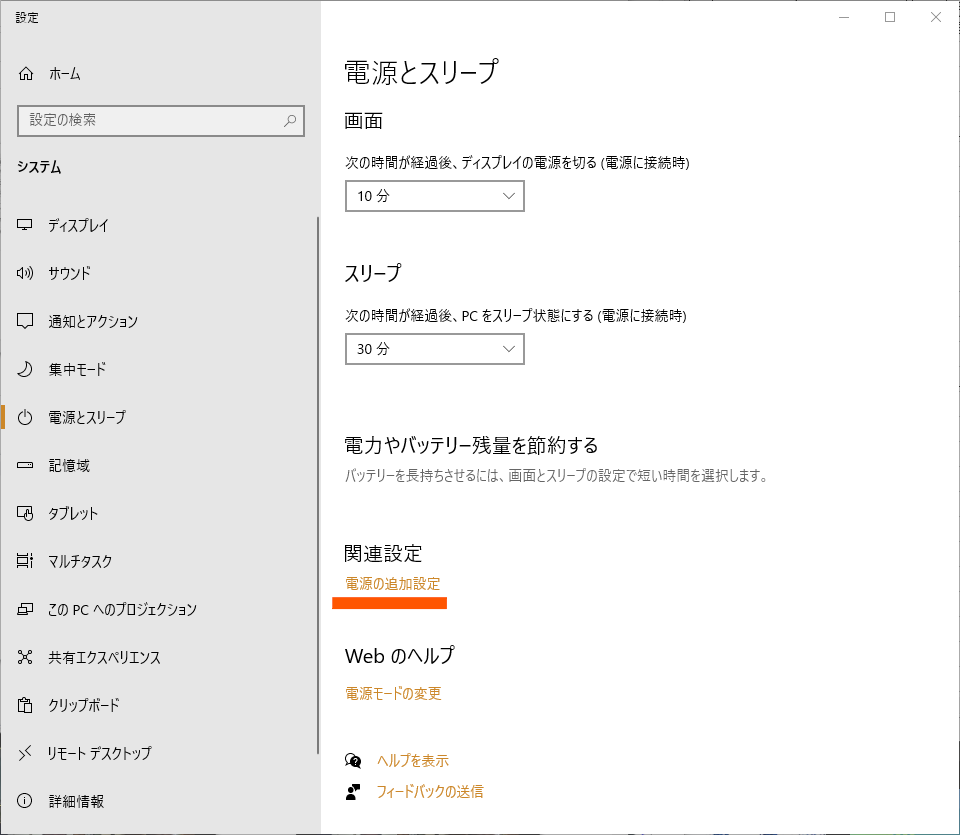Viewport: 960px width, 835px height.
Task: Click フィードバックの送信 link
Action: (x=429, y=791)
